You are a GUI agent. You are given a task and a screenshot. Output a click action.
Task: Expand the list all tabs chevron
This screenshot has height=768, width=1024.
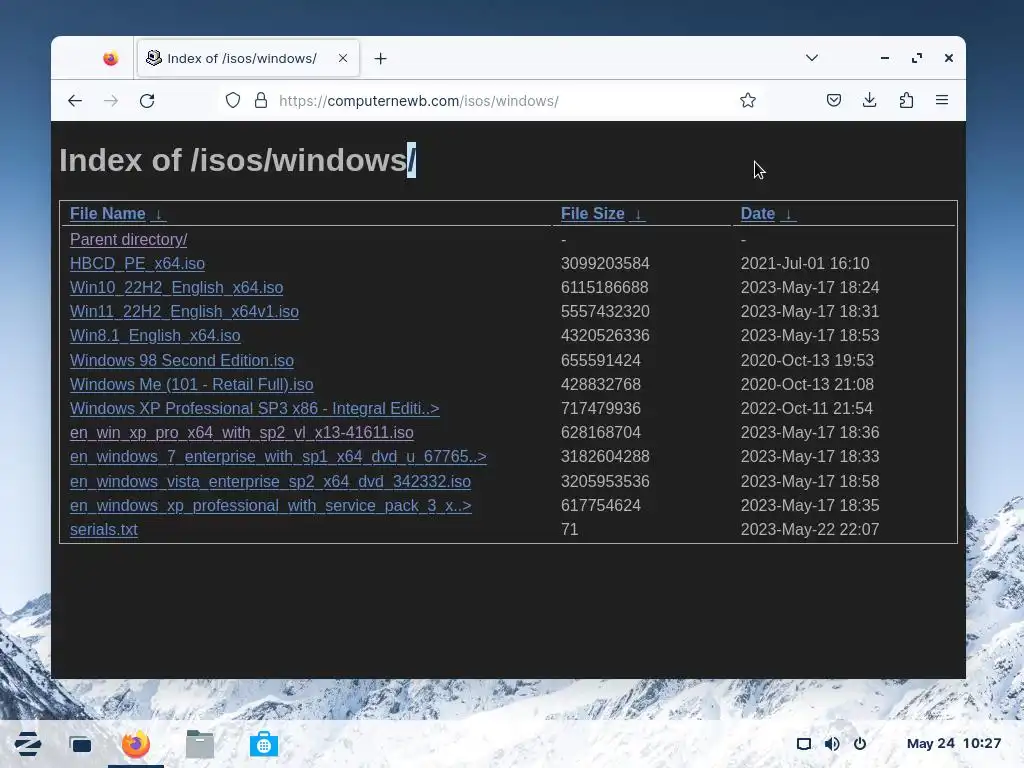812,57
